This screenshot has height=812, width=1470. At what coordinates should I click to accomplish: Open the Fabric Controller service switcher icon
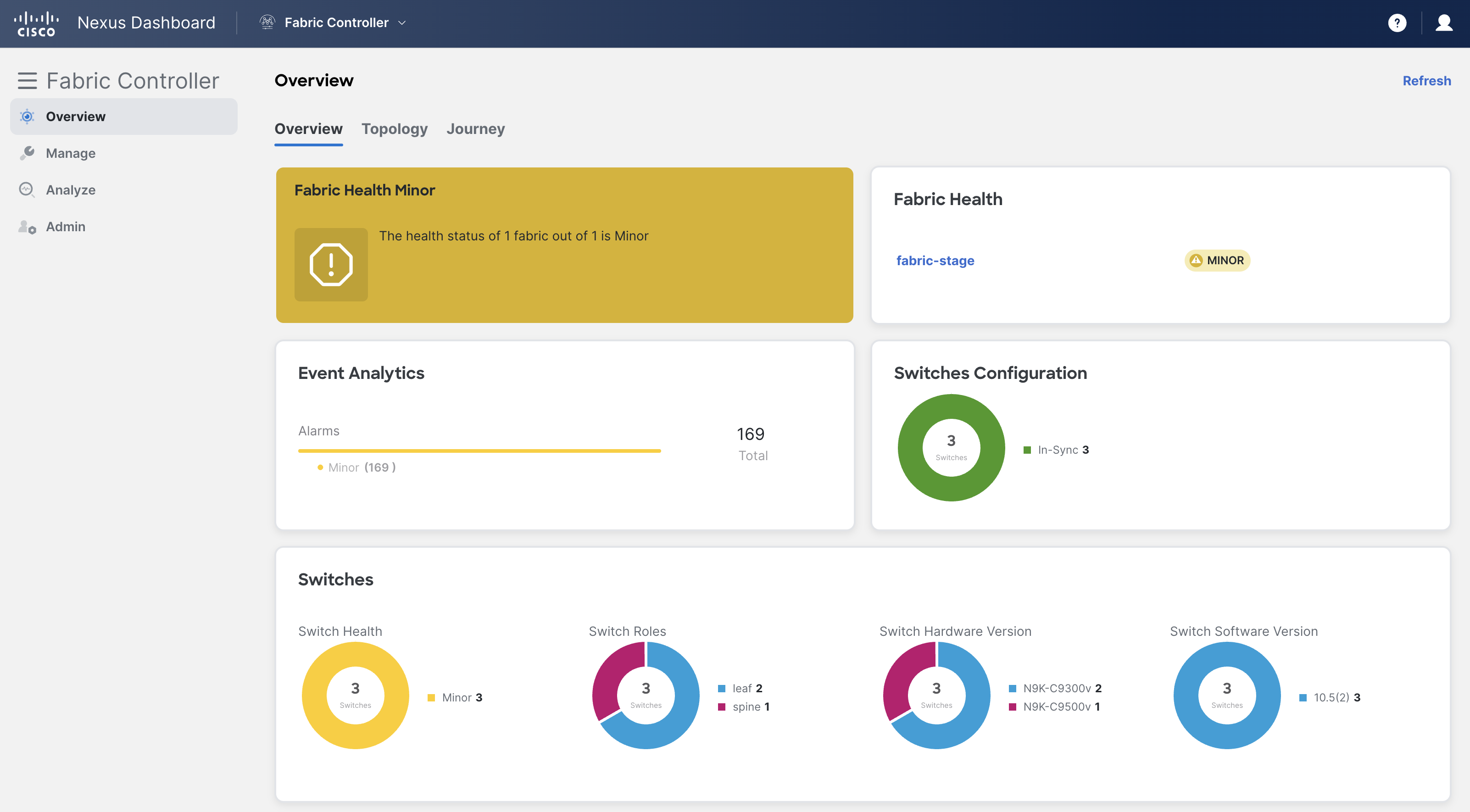coord(267,22)
